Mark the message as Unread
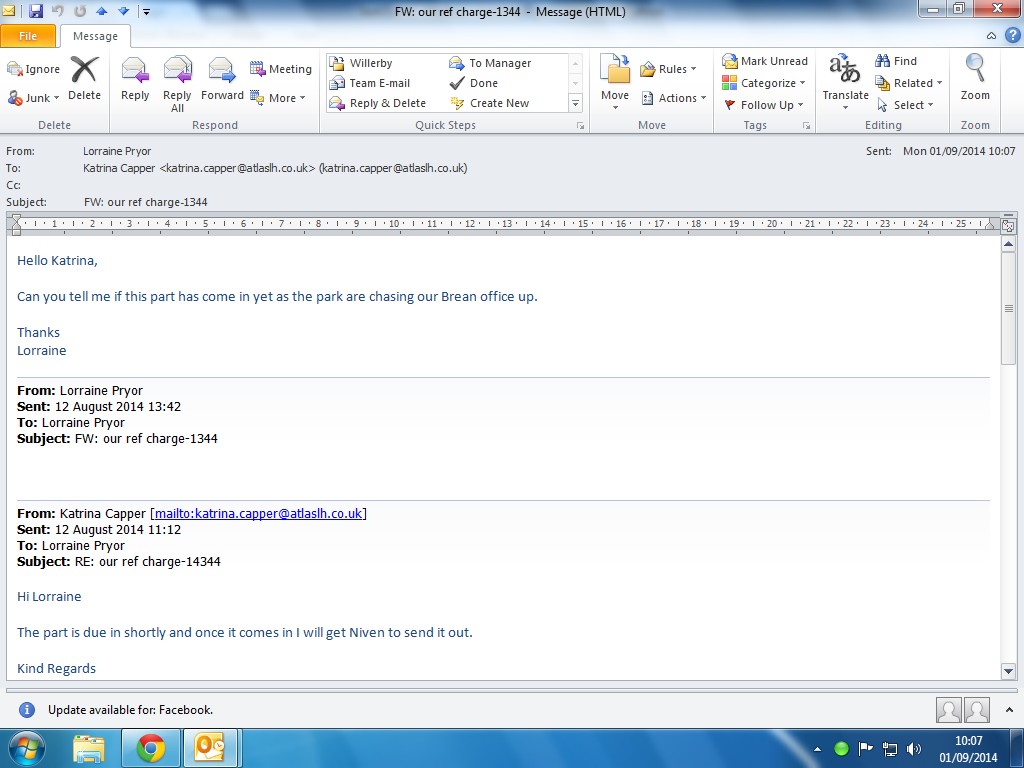This screenshot has width=1024, height=768. 765,61
